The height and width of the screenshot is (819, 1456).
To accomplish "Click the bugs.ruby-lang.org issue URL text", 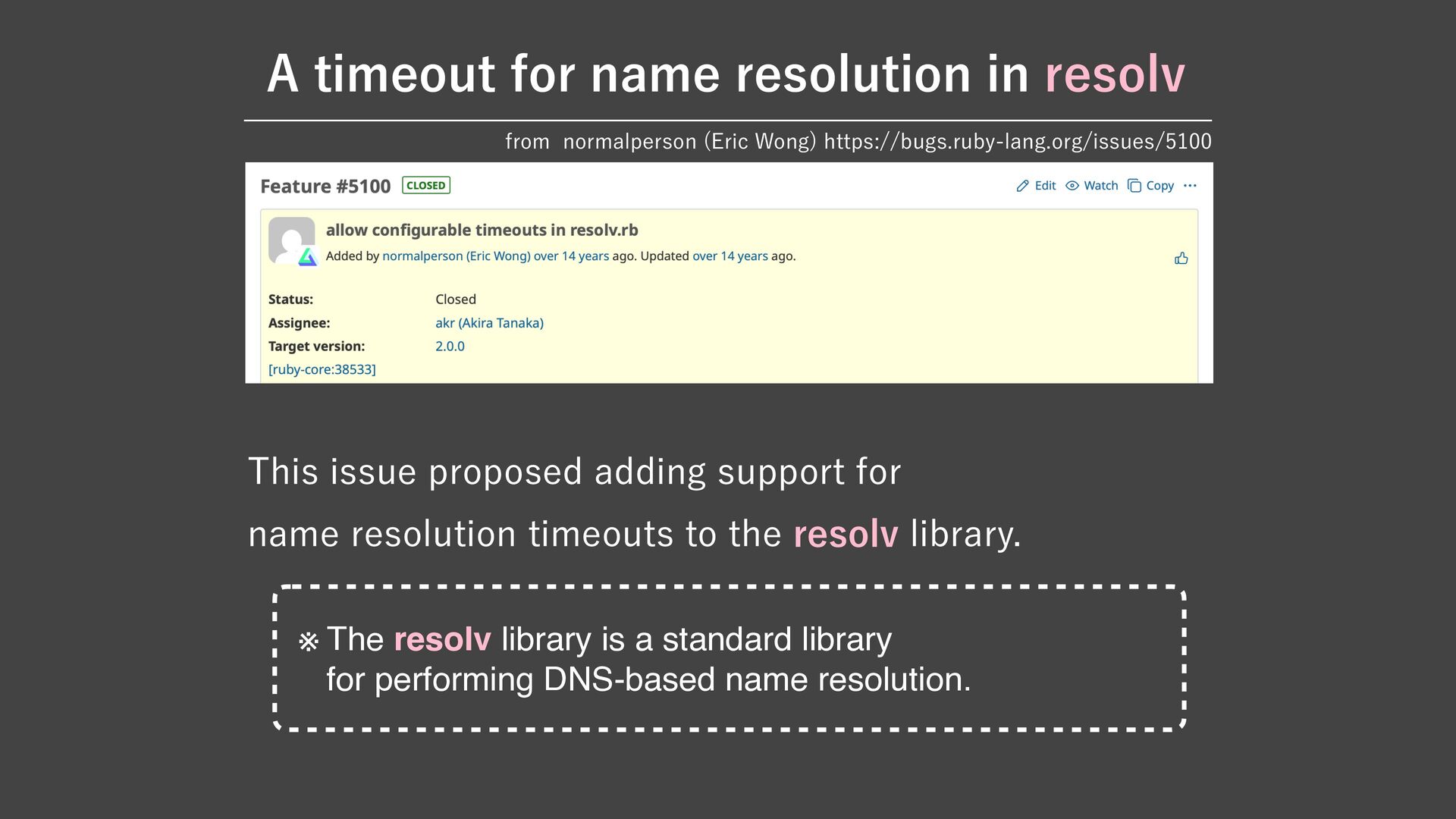I will 1017,142.
